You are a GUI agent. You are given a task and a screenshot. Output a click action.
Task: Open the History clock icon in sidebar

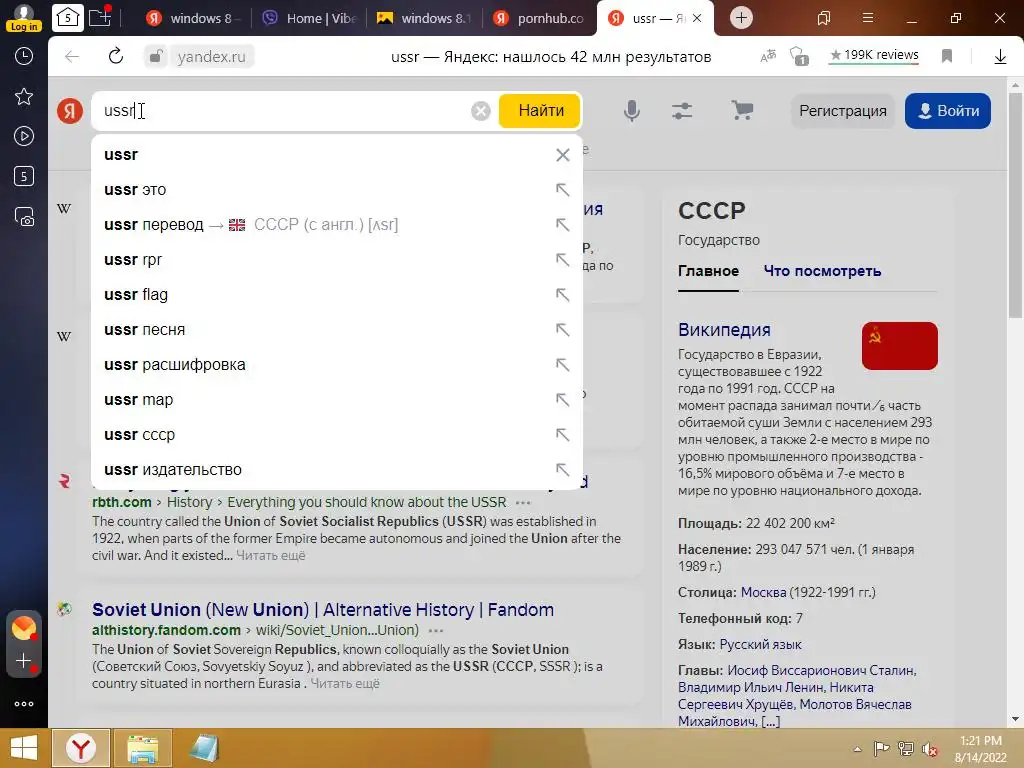(24, 57)
